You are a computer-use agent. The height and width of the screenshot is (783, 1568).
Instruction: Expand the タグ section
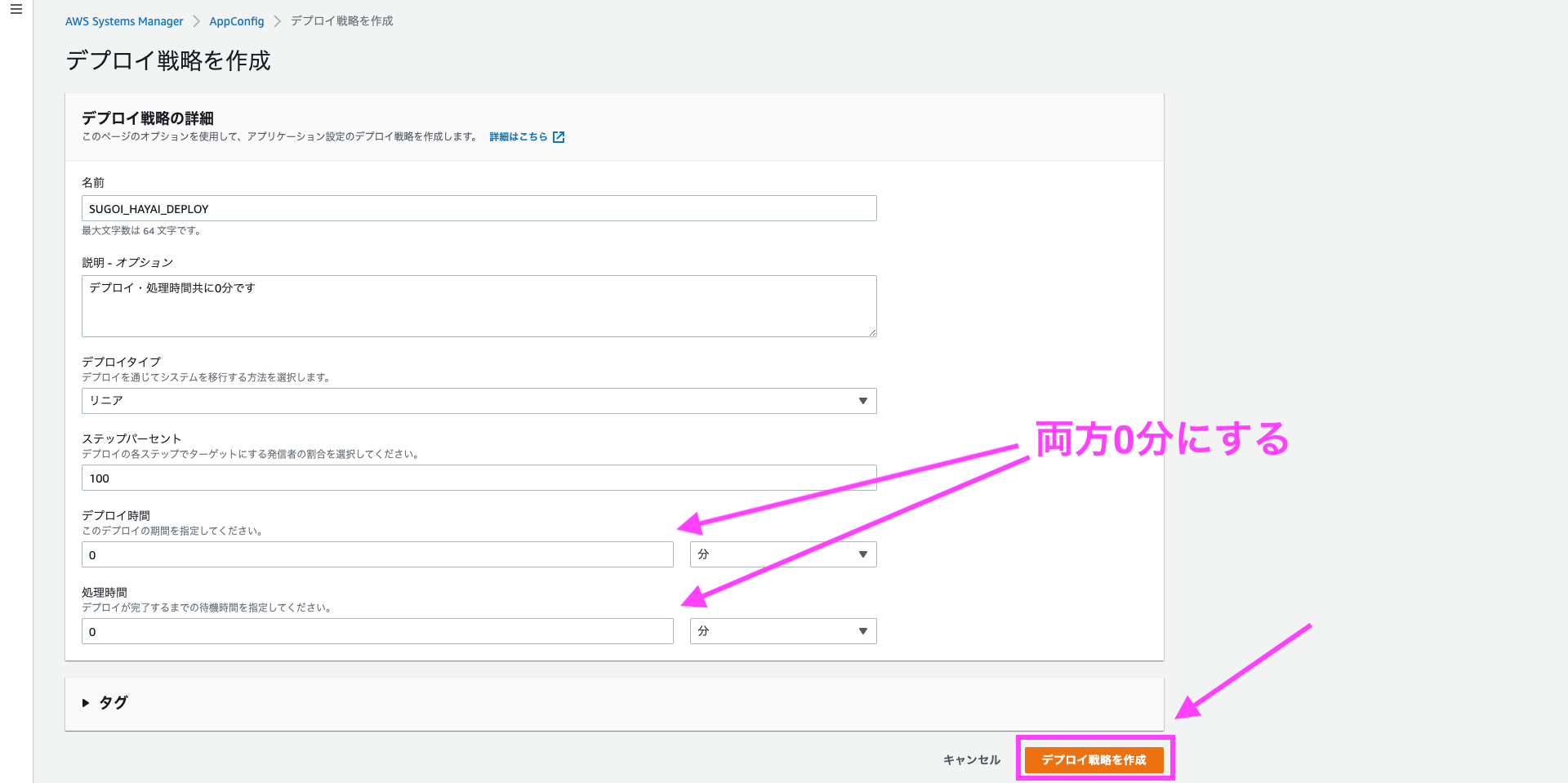105,703
